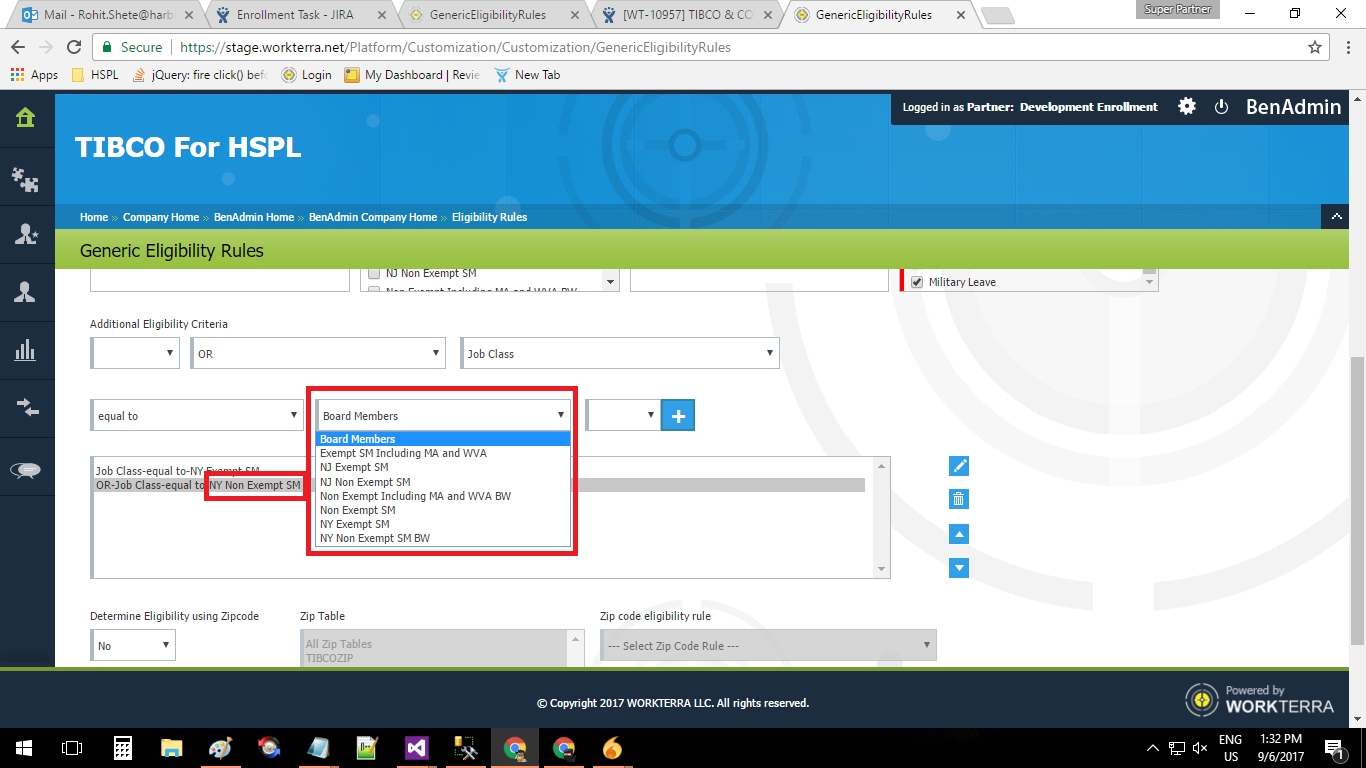Open the Select Zip Code Rule dropdown

coord(769,645)
